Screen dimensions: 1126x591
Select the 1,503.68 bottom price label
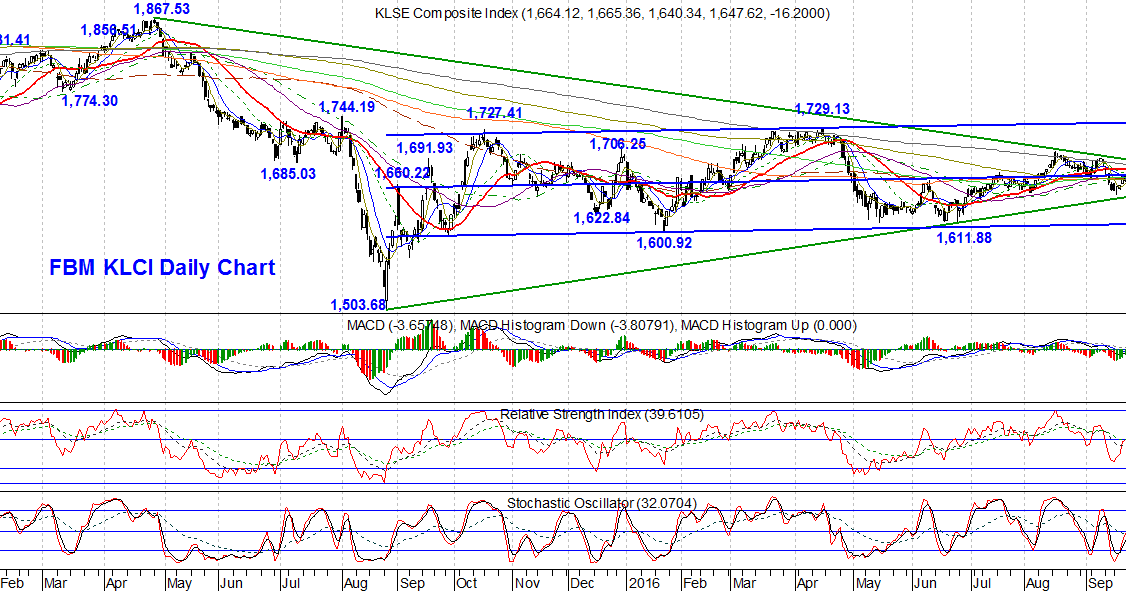point(357,304)
